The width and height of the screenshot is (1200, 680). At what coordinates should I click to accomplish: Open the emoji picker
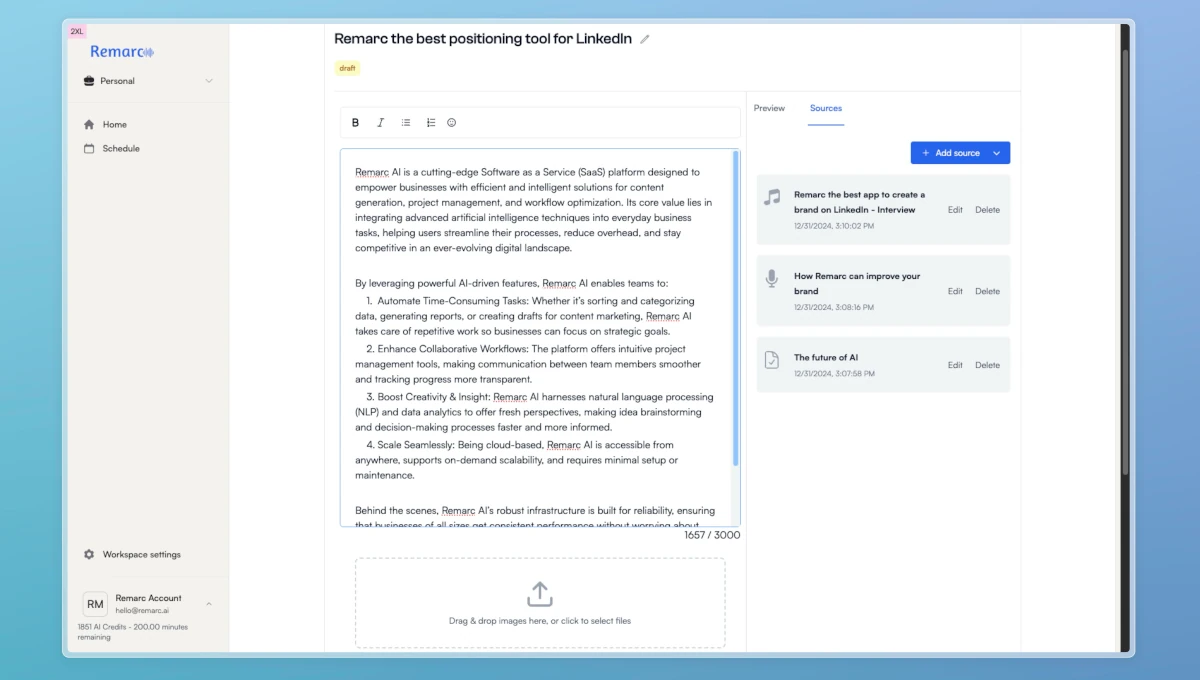click(x=451, y=123)
